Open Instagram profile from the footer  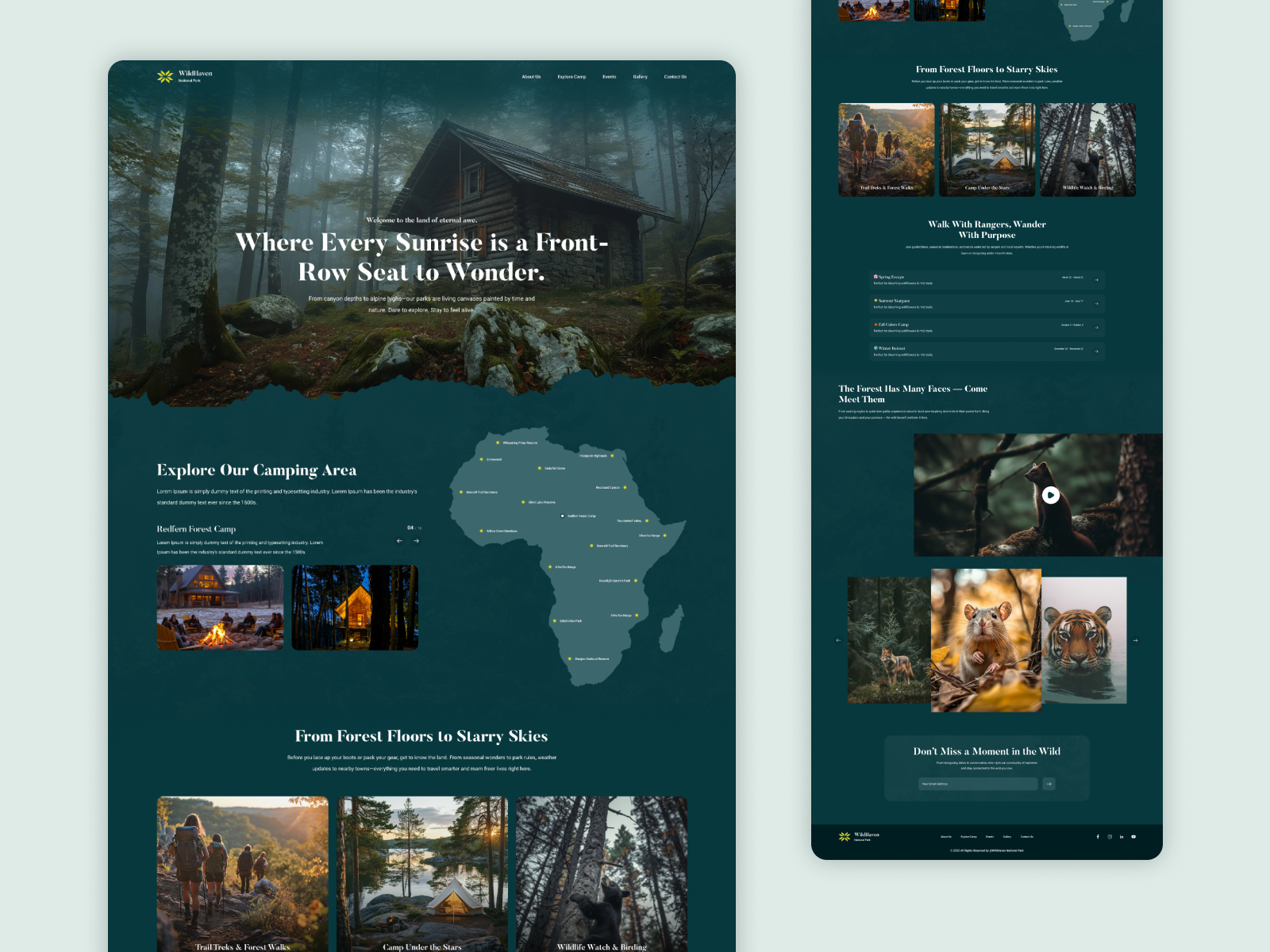(x=1109, y=837)
